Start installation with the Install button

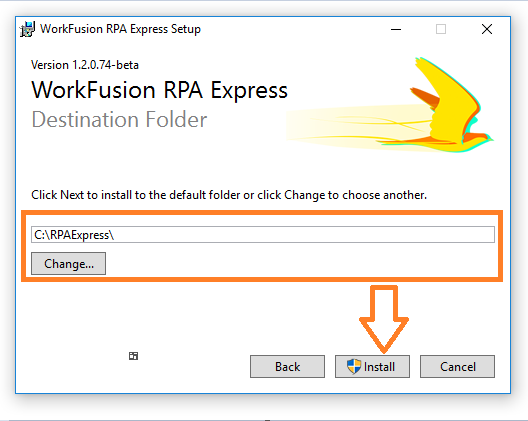pos(372,366)
